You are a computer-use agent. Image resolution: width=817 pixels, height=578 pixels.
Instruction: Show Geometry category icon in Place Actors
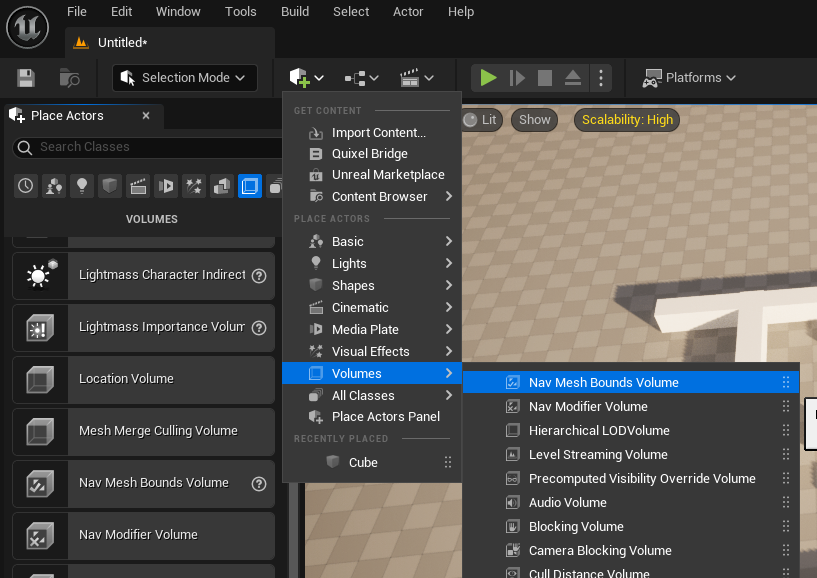click(x=222, y=186)
